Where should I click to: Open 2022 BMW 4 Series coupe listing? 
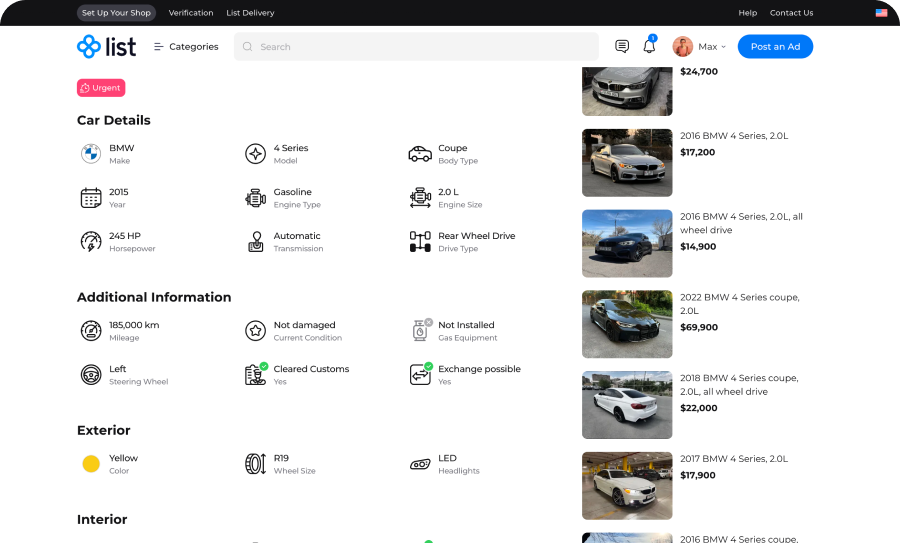[x=739, y=304]
